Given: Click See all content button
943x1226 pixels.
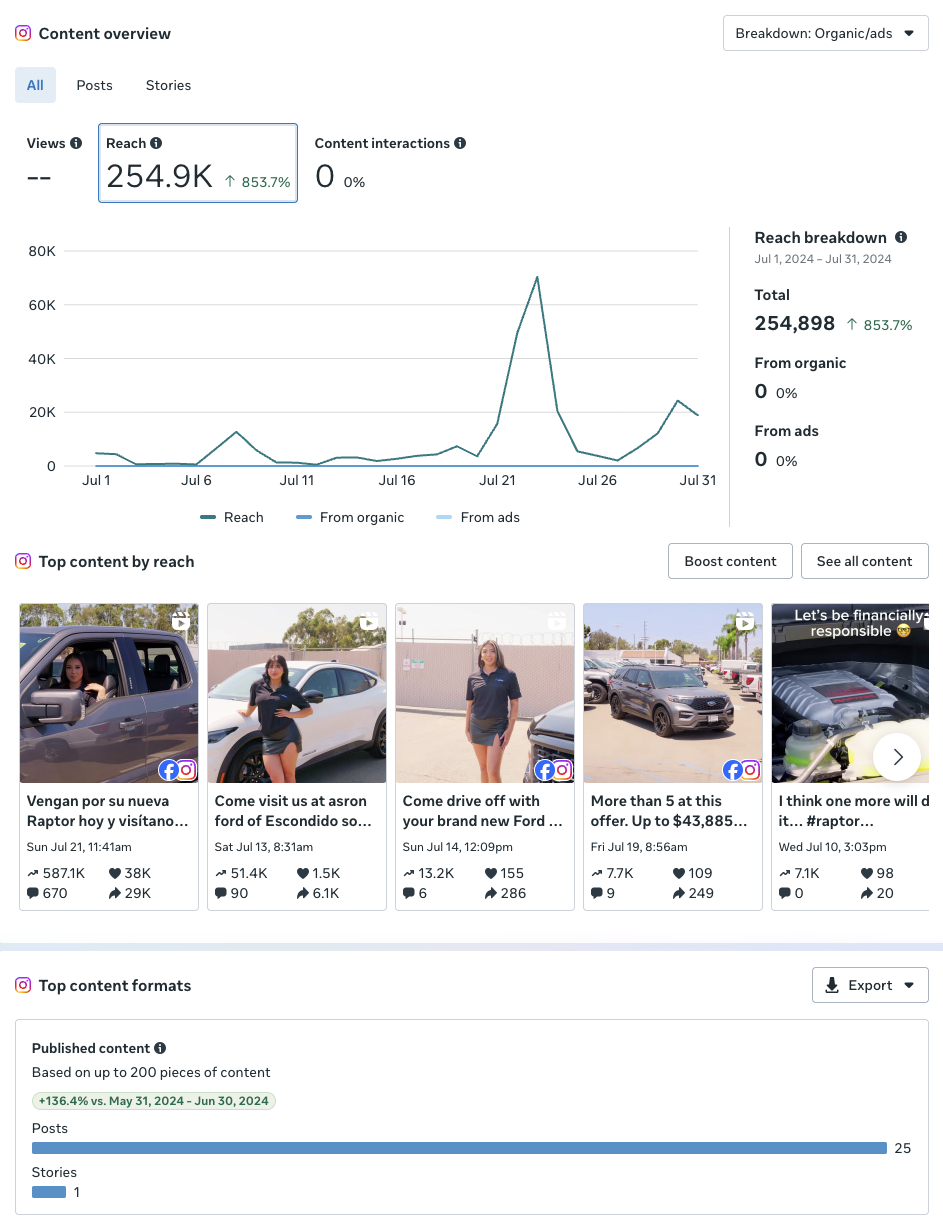Looking at the screenshot, I should (864, 561).
